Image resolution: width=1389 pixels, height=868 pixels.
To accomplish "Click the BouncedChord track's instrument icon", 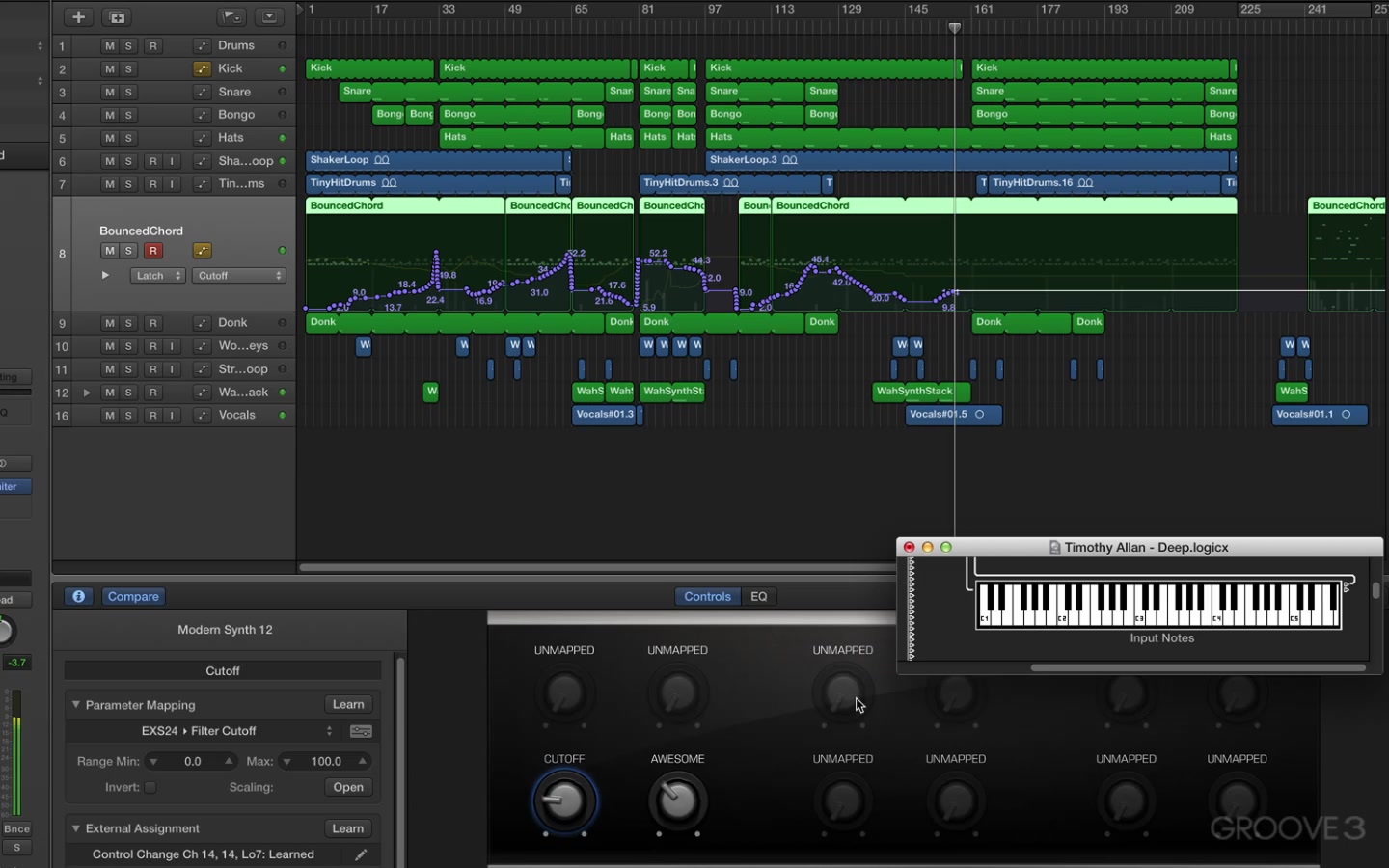I will coord(202,251).
